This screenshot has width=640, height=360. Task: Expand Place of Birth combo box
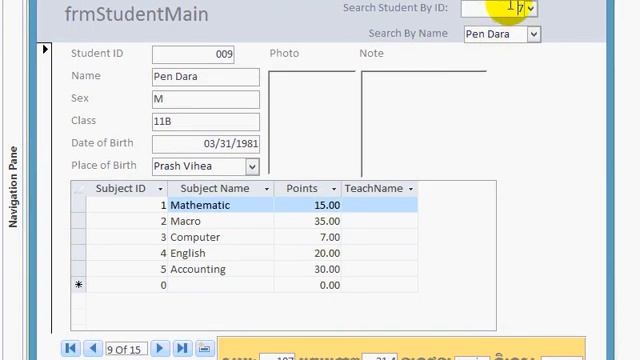click(252, 167)
